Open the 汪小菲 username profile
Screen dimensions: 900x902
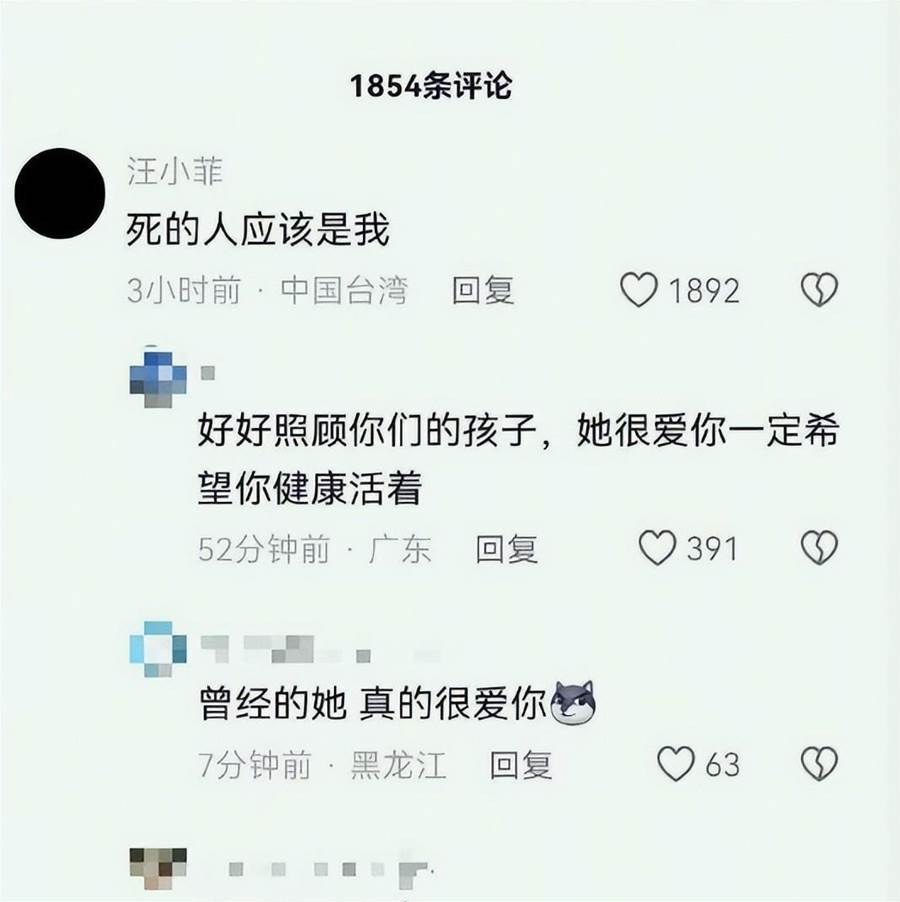[x=175, y=171]
